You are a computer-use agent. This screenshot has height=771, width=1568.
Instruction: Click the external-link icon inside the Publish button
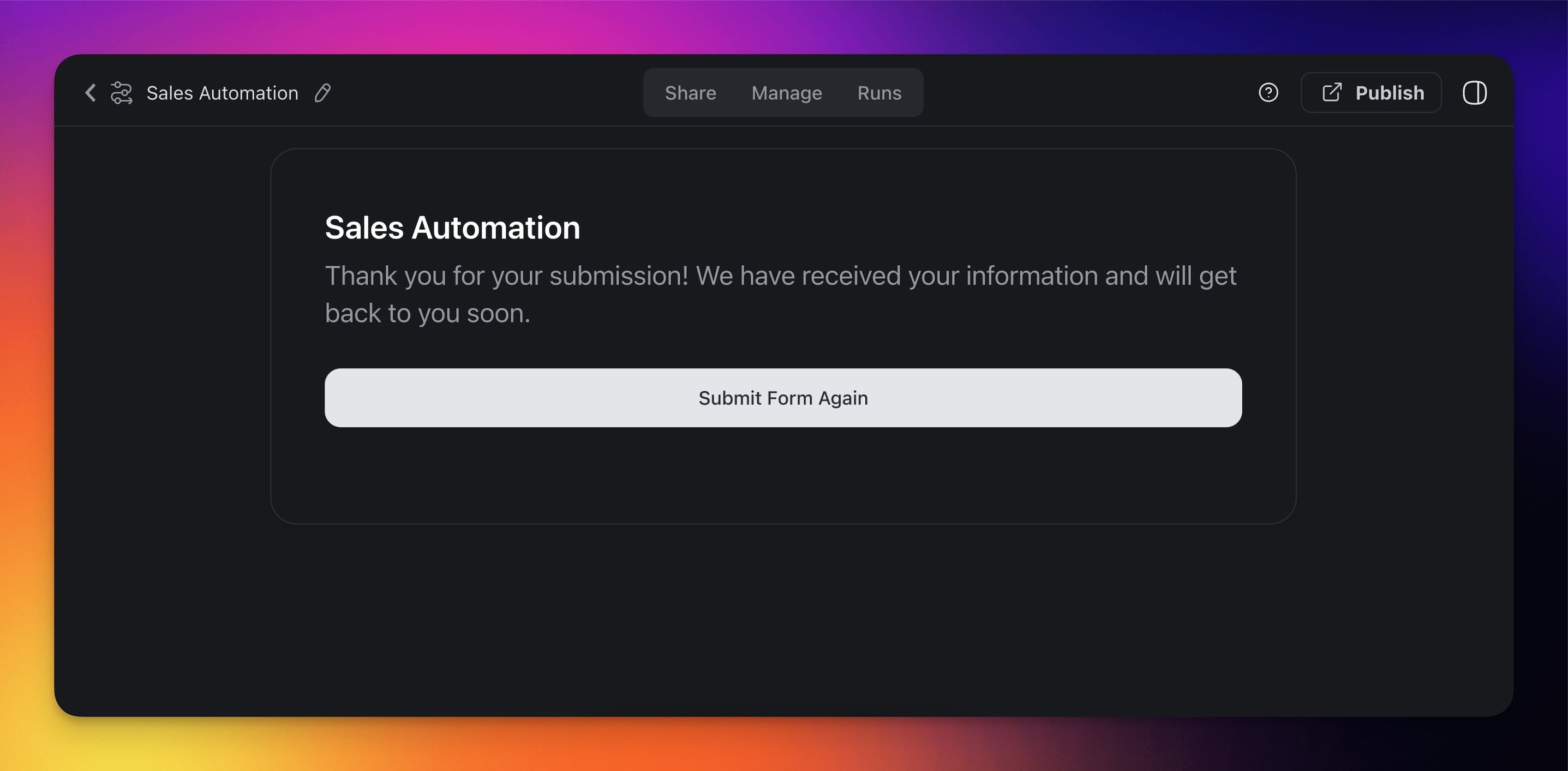tap(1331, 93)
